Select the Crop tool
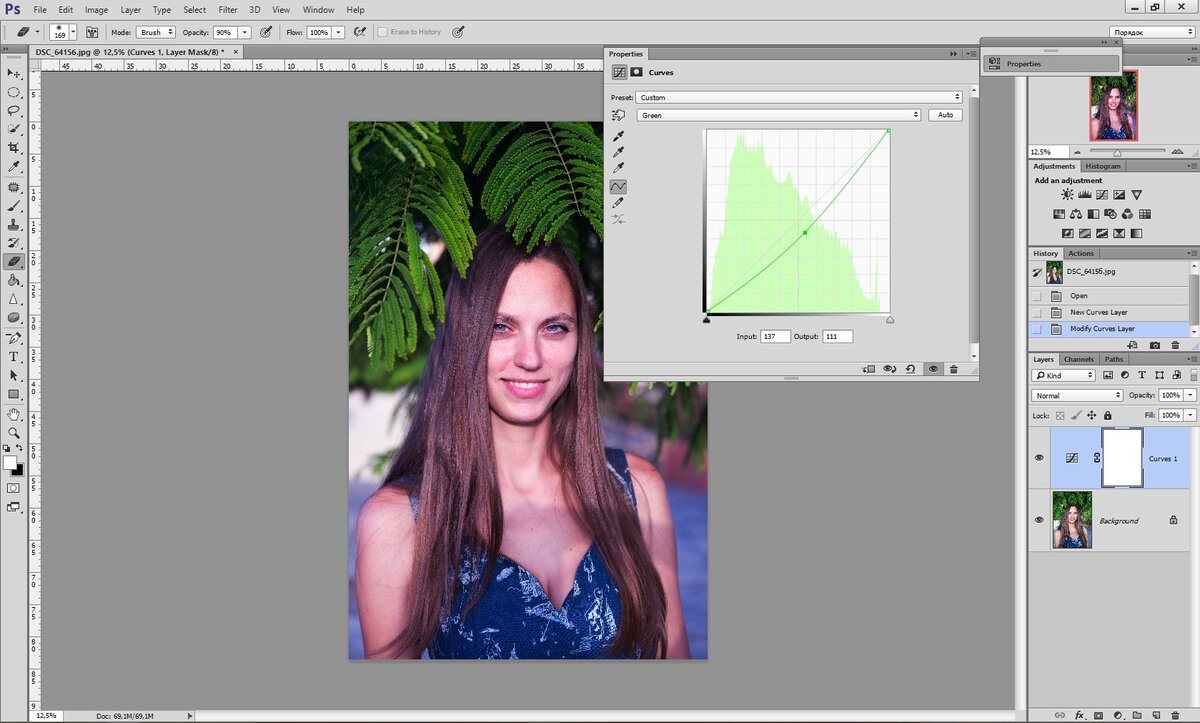Screen dimensions: 1200x723 (15, 148)
